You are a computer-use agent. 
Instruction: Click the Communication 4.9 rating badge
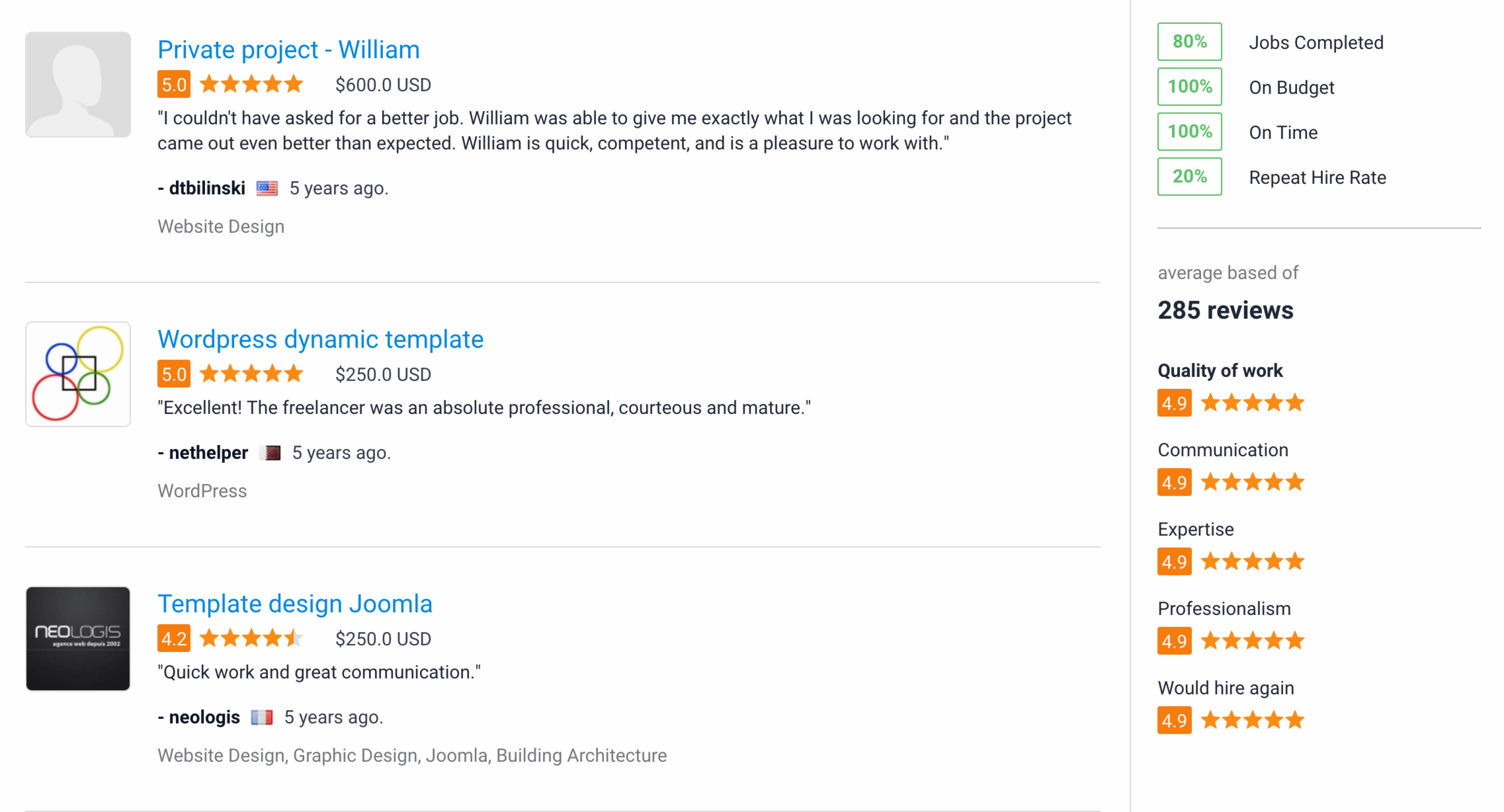(1174, 482)
